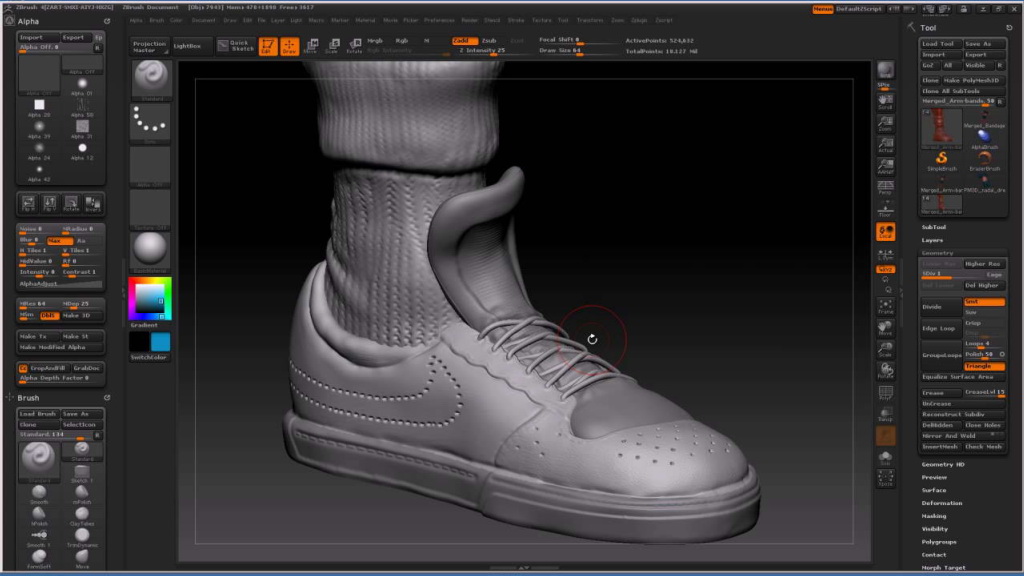Open the Document menu
This screenshot has width=1024, height=576.
click(x=203, y=20)
